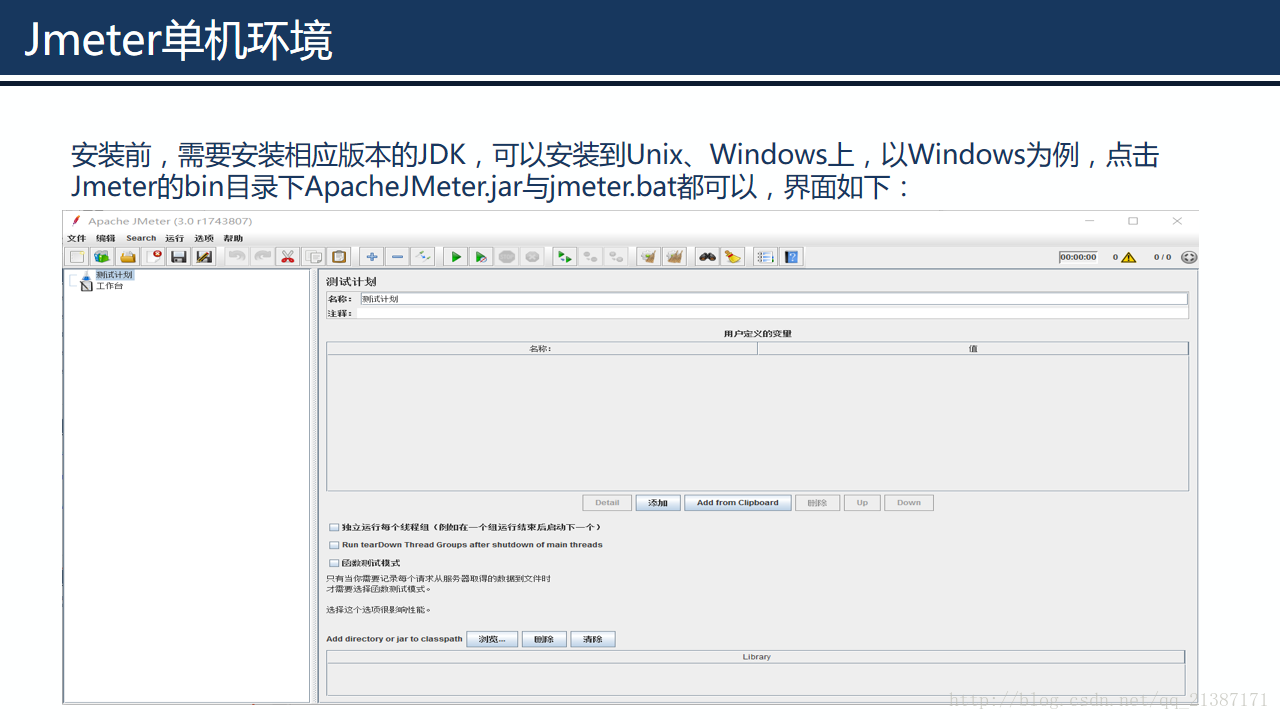1280x720 pixels.
Task: Open the Function Helper dialog icon
Action: [766, 257]
